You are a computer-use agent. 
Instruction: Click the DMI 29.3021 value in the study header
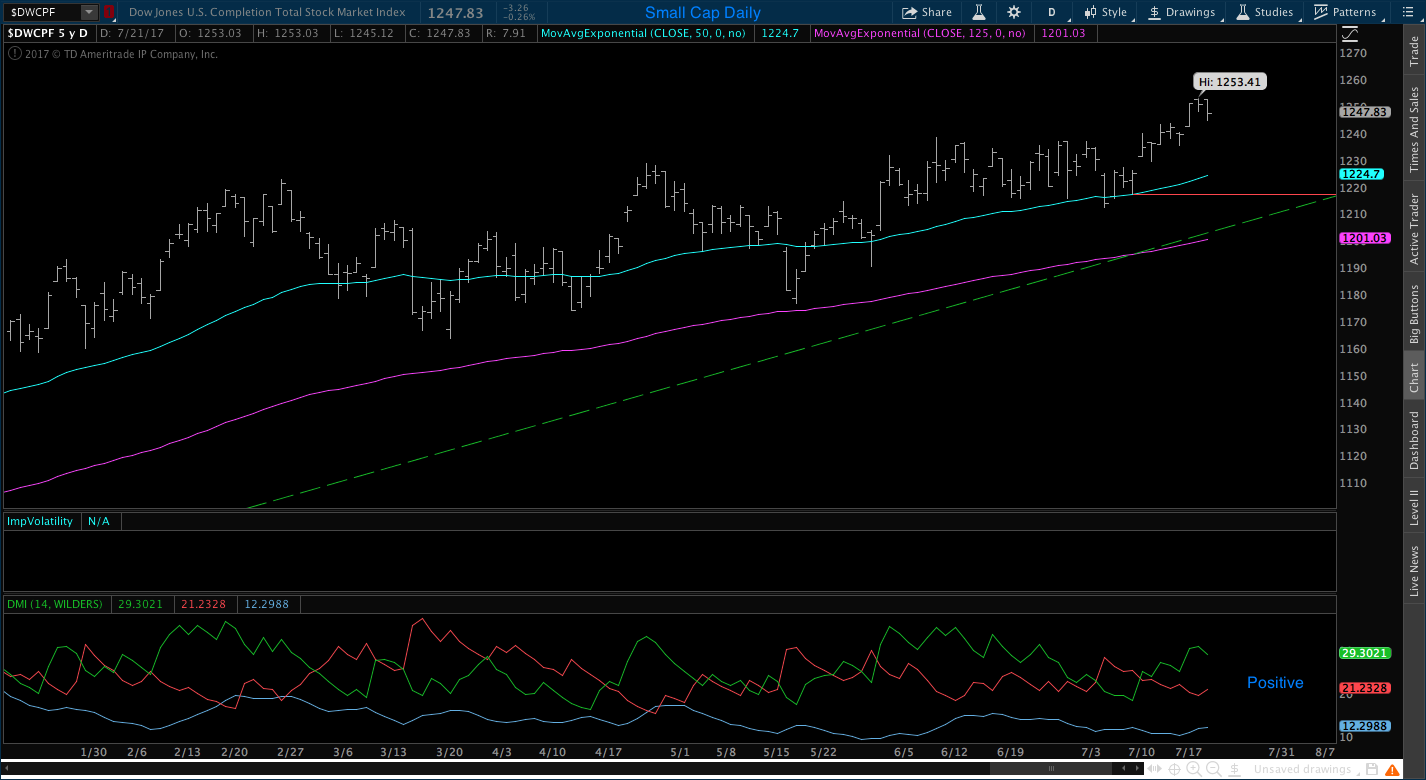[x=140, y=604]
